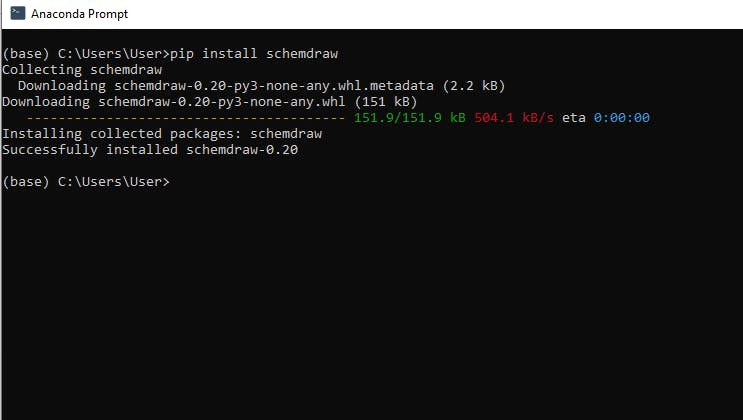
Task: Click the blue '0:00:00' eta value
Action: click(x=621, y=118)
